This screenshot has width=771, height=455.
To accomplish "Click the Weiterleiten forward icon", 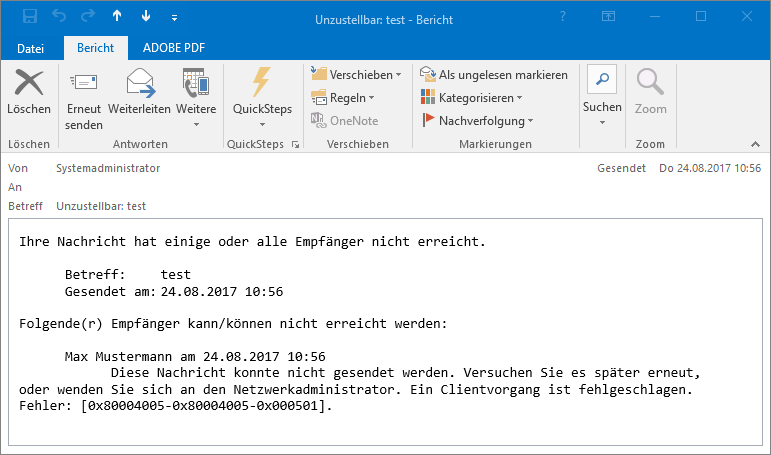I will (139, 82).
